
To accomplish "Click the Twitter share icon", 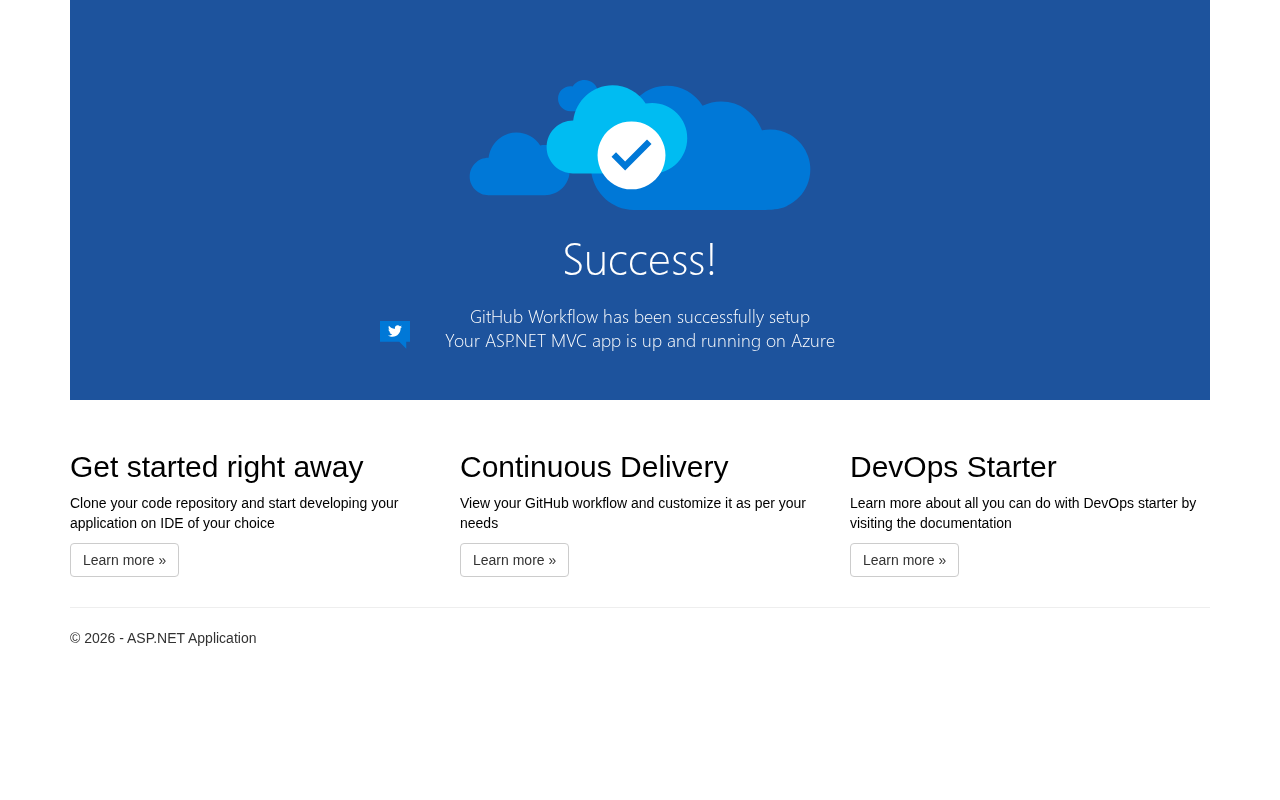I will (395, 333).
